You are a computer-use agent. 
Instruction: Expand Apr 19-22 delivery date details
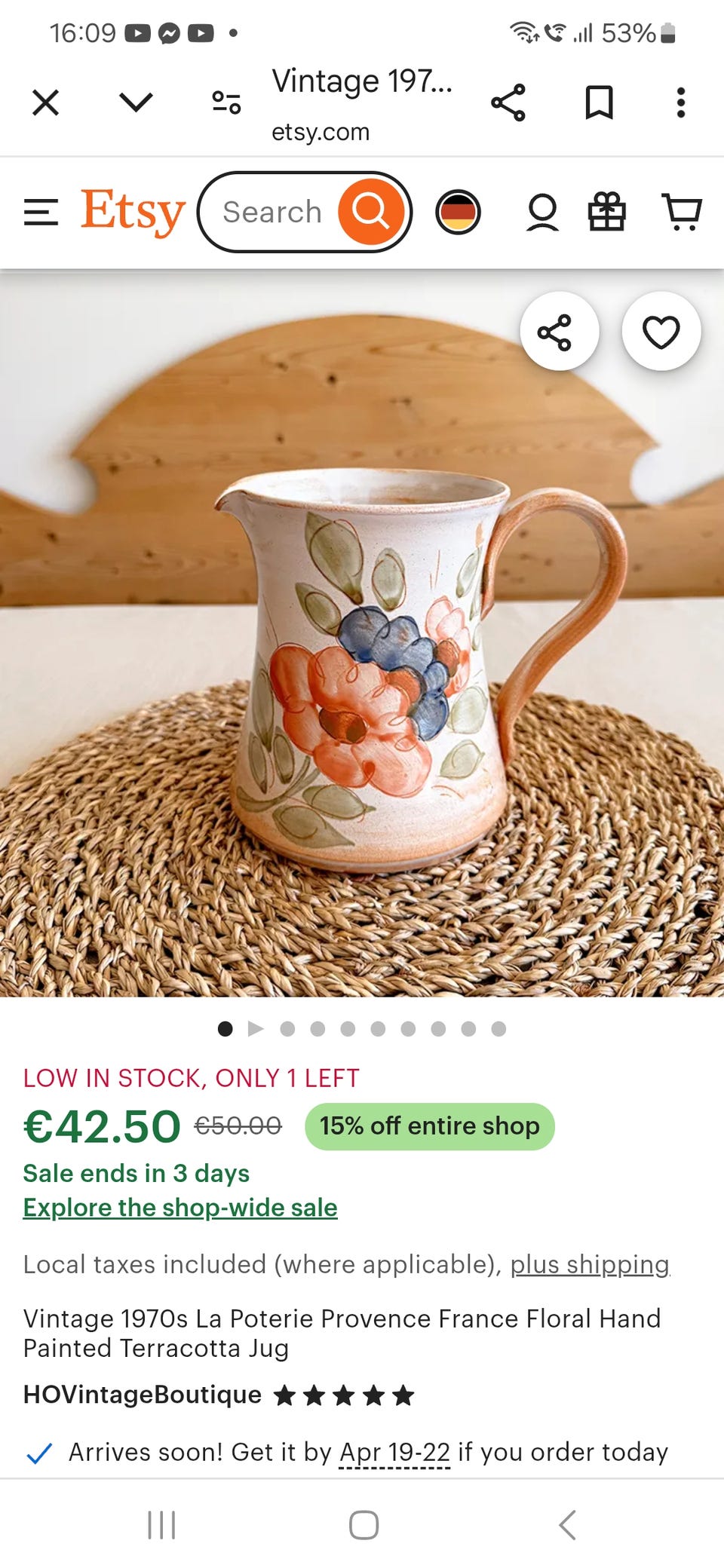pos(394,1453)
